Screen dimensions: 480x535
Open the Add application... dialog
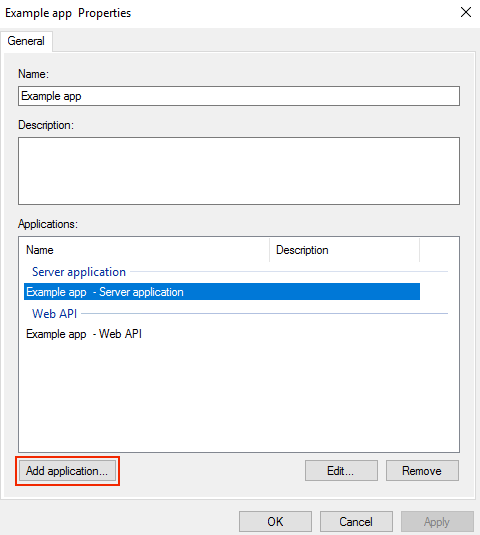click(67, 471)
